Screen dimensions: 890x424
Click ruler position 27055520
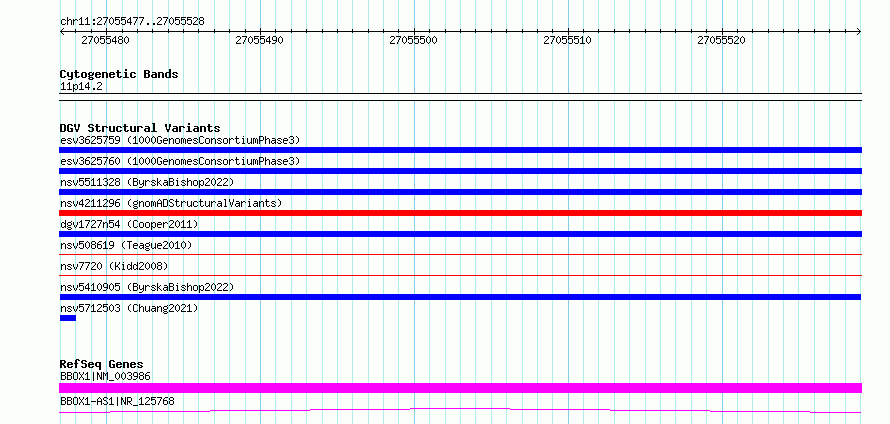point(721,40)
